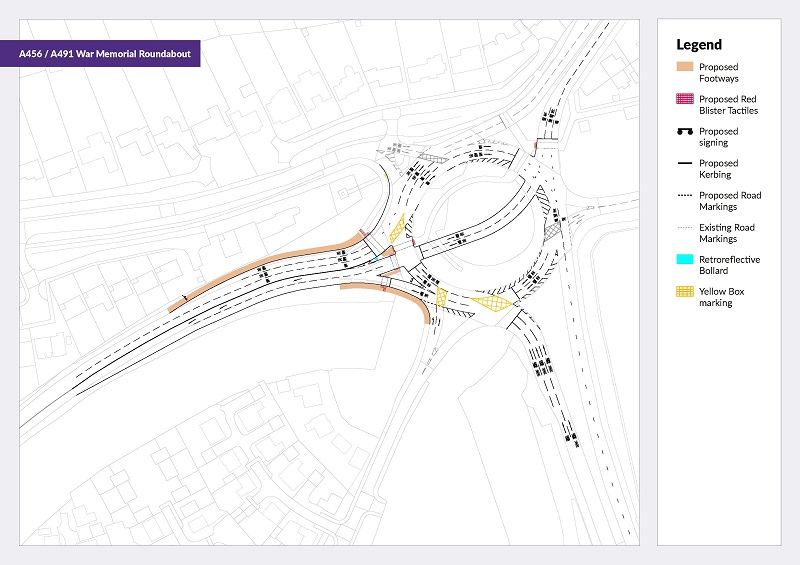The width and height of the screenshot is (800, 565).
Task: Click the 'Proposed Kerbing' legend label
Action: coord(718,169)
